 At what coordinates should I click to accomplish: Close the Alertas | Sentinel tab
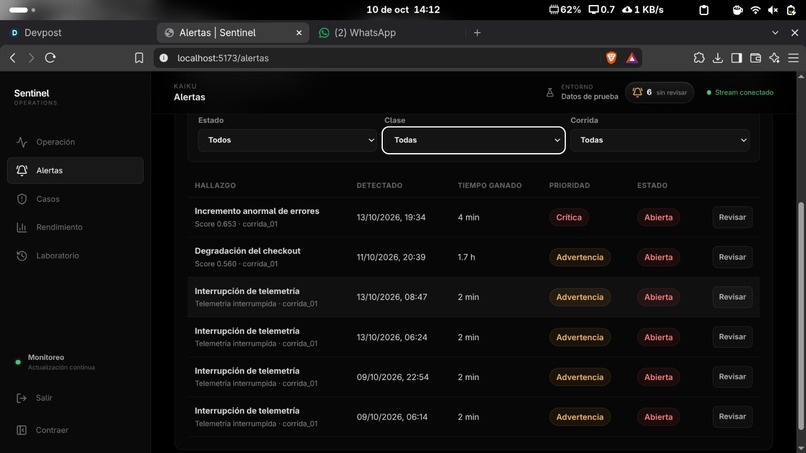(299, 32)
